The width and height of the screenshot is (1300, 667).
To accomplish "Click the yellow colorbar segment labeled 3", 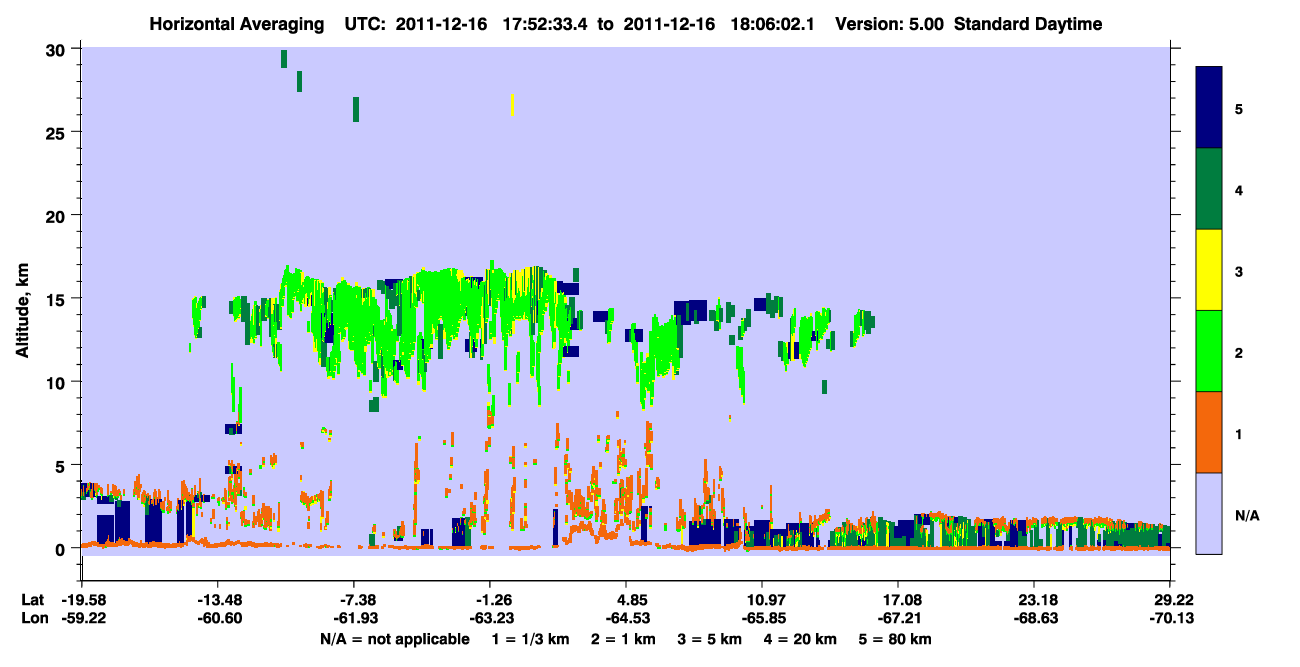I will click(x=1209, y=270).
